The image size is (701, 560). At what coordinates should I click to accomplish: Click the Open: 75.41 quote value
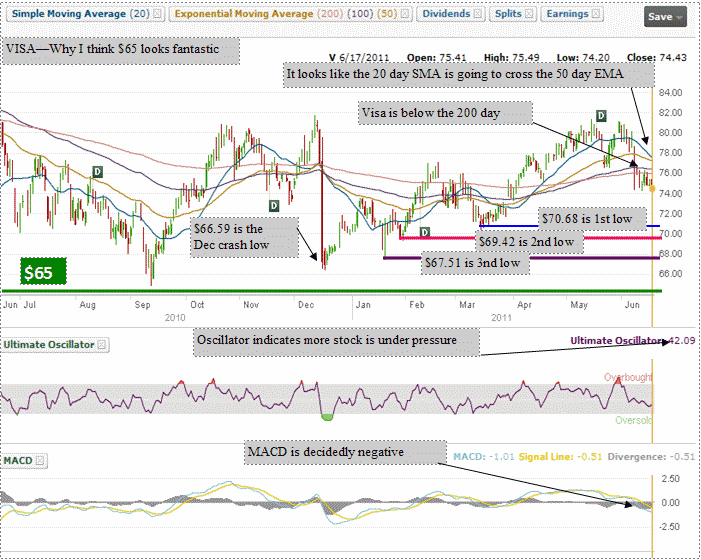tap(436, 58)
